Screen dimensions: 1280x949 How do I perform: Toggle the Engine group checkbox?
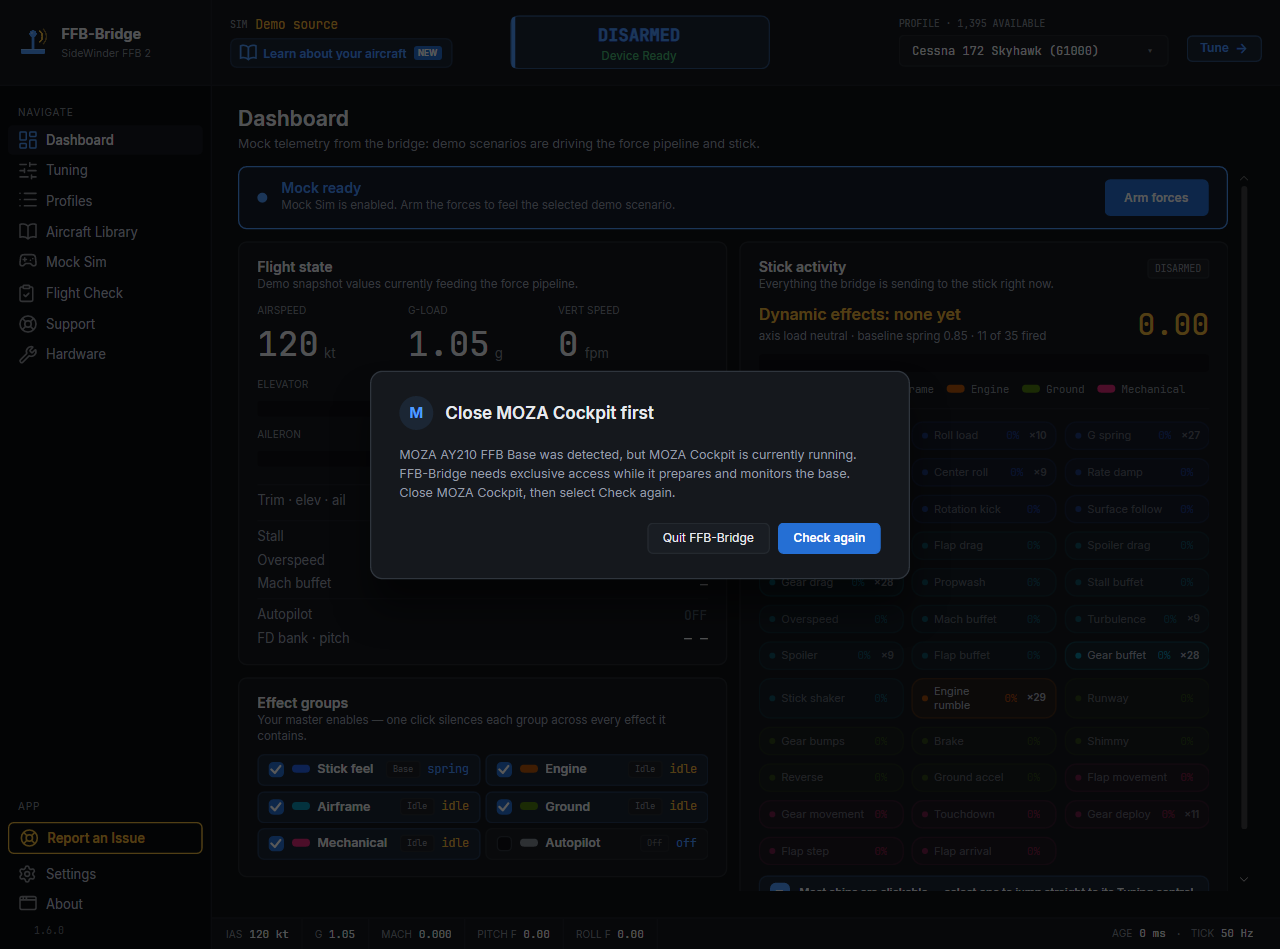(504, 769)
